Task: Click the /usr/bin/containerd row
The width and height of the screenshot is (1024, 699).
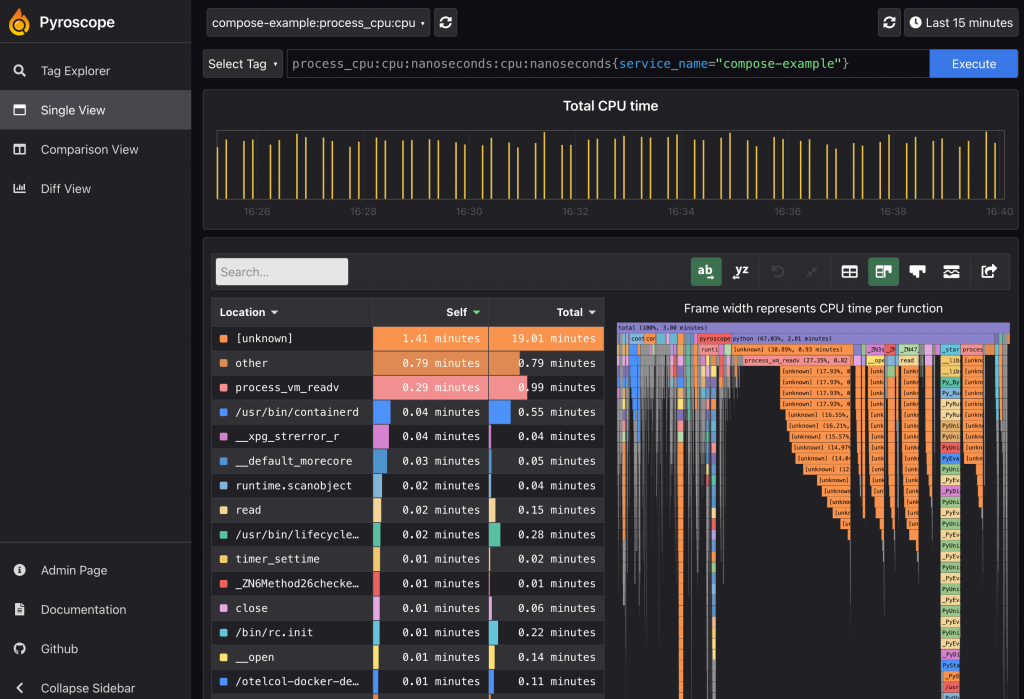Action: point(408,412)
